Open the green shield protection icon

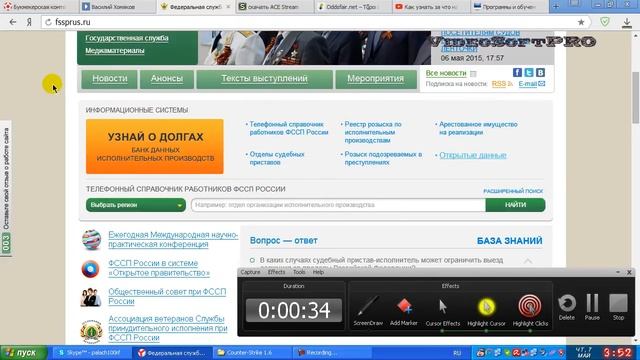[x=605, y=22]
